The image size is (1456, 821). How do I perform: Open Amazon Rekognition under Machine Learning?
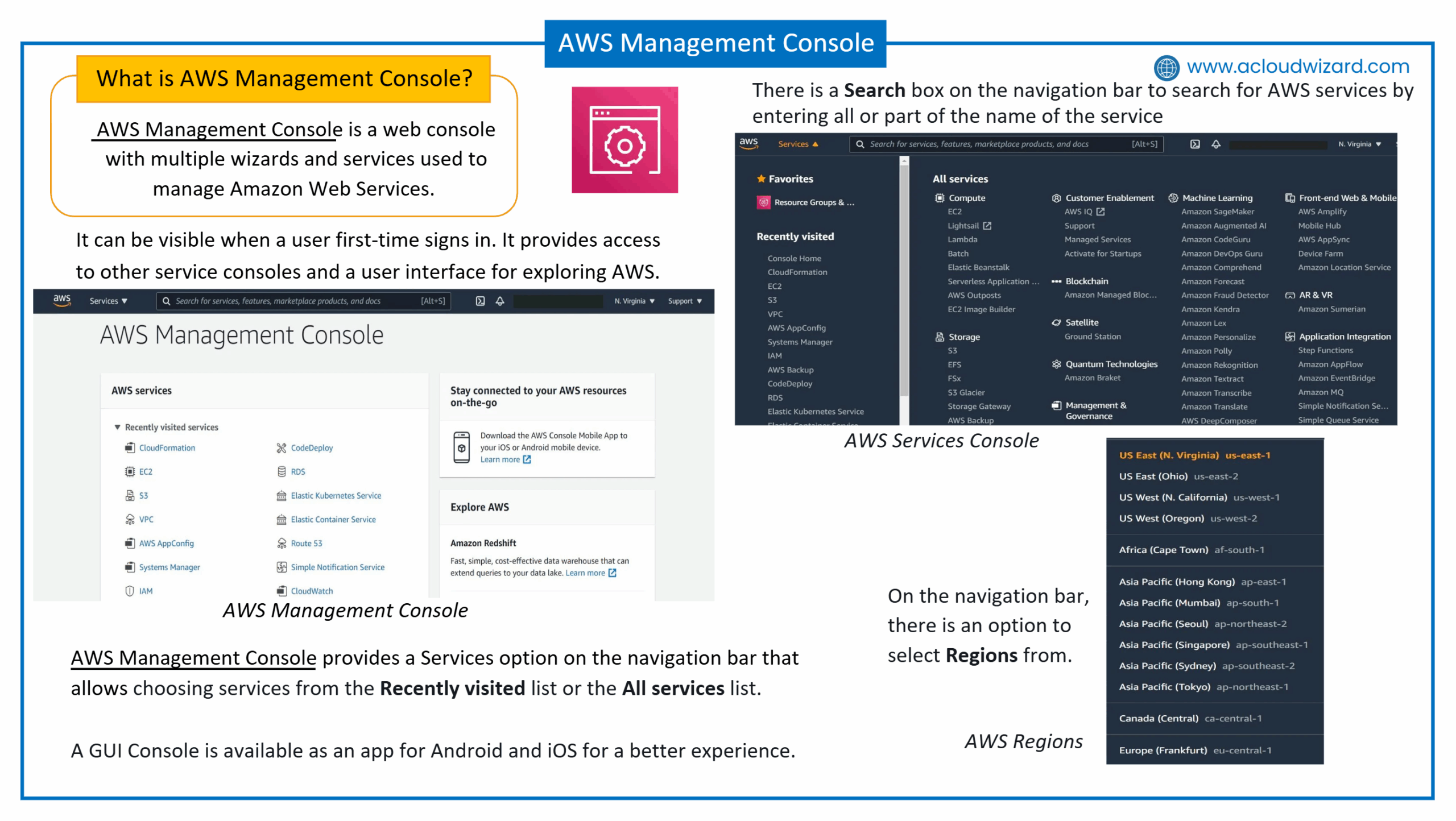click(x=1219, y=366)
